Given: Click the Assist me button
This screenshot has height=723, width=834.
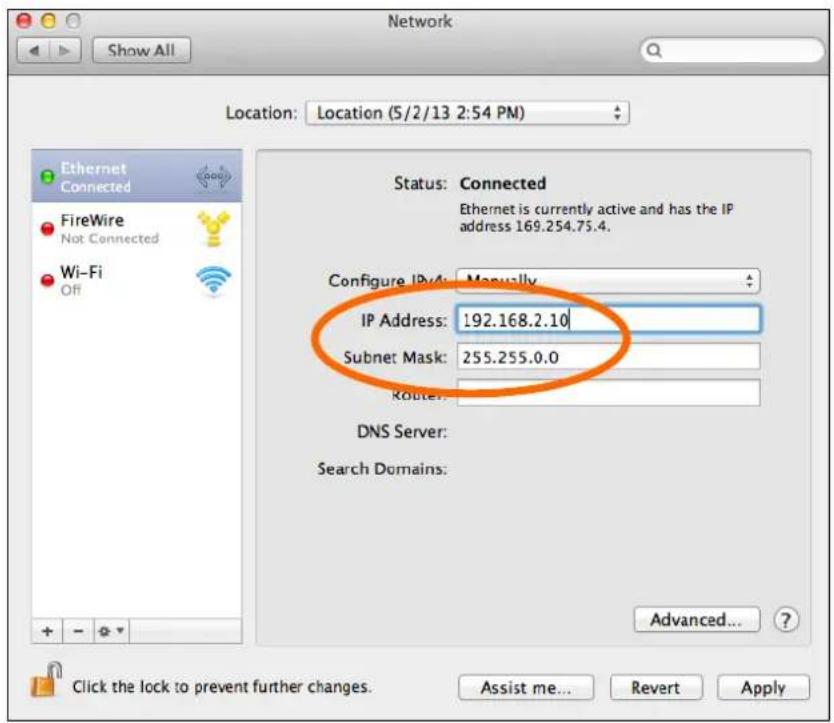Looking at the screenshot, I should 526,688.
